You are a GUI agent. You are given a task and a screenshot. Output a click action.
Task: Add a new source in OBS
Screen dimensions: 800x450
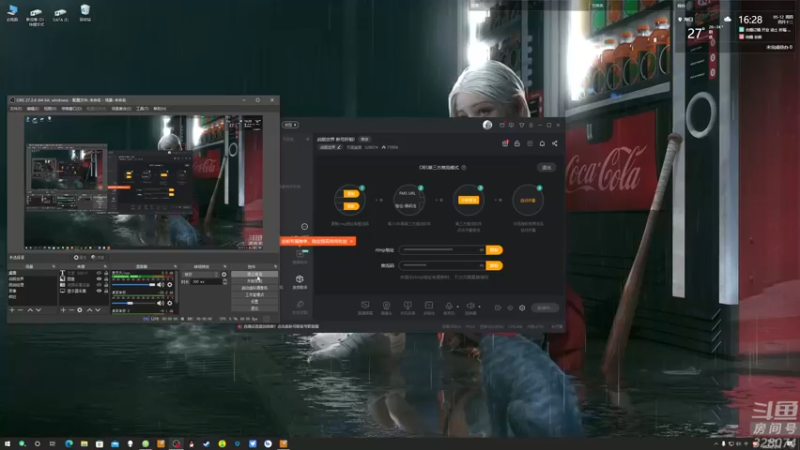pyautogui.click(x=63, y=310)
